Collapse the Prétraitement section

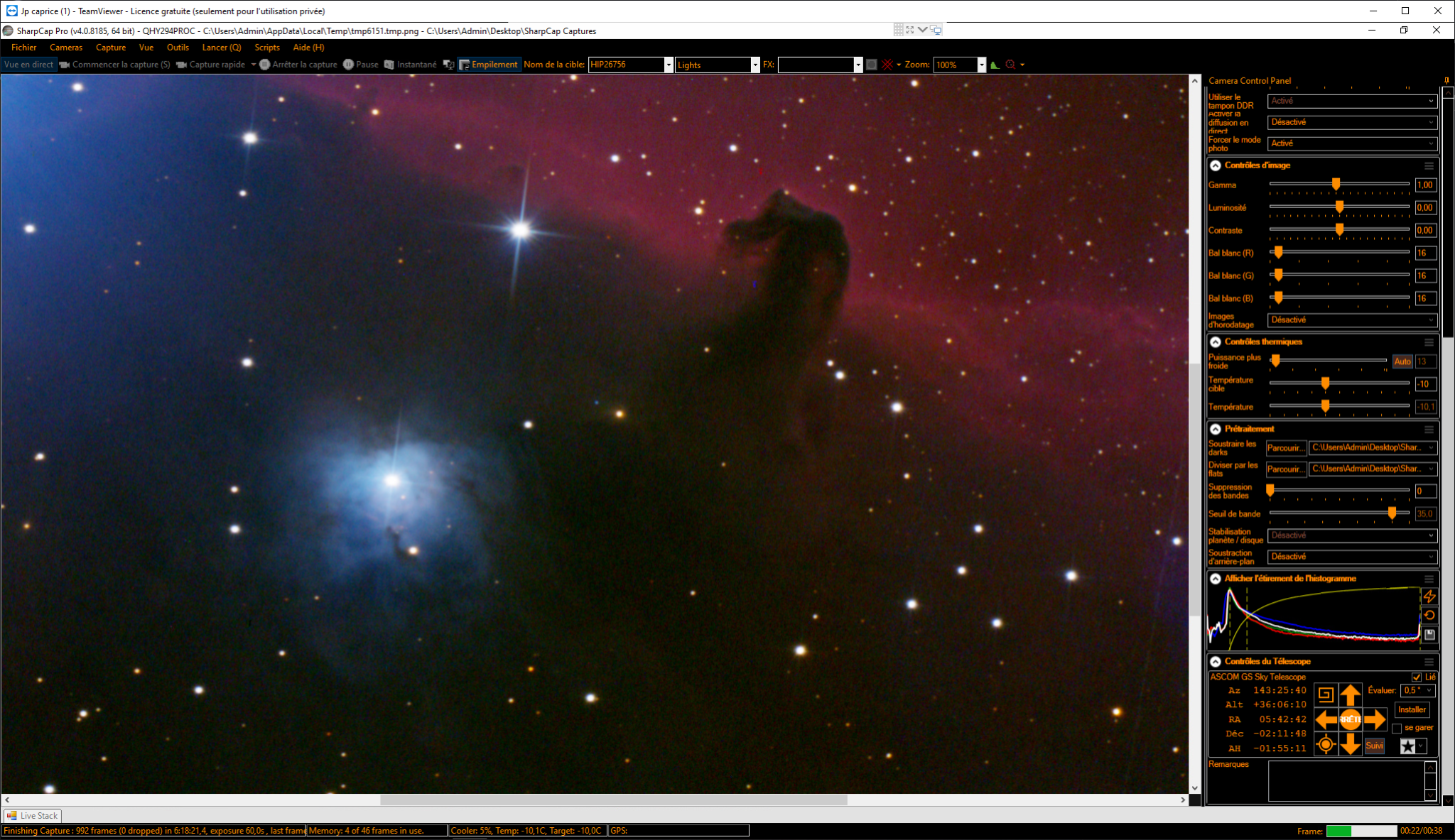coord(1216,430)
